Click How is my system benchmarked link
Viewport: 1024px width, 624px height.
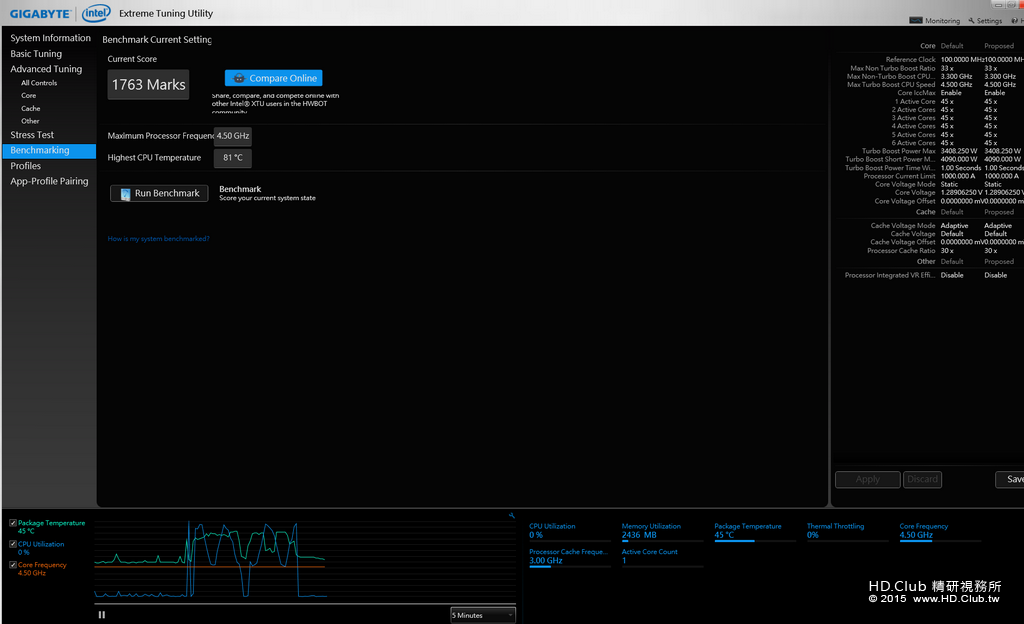pos(158,239)
